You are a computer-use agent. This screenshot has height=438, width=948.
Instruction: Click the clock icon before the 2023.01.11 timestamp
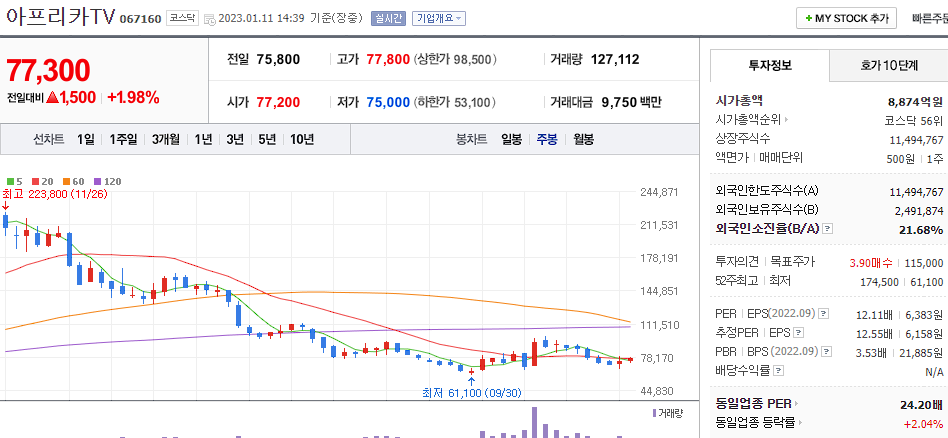click(x=210, y=19)
